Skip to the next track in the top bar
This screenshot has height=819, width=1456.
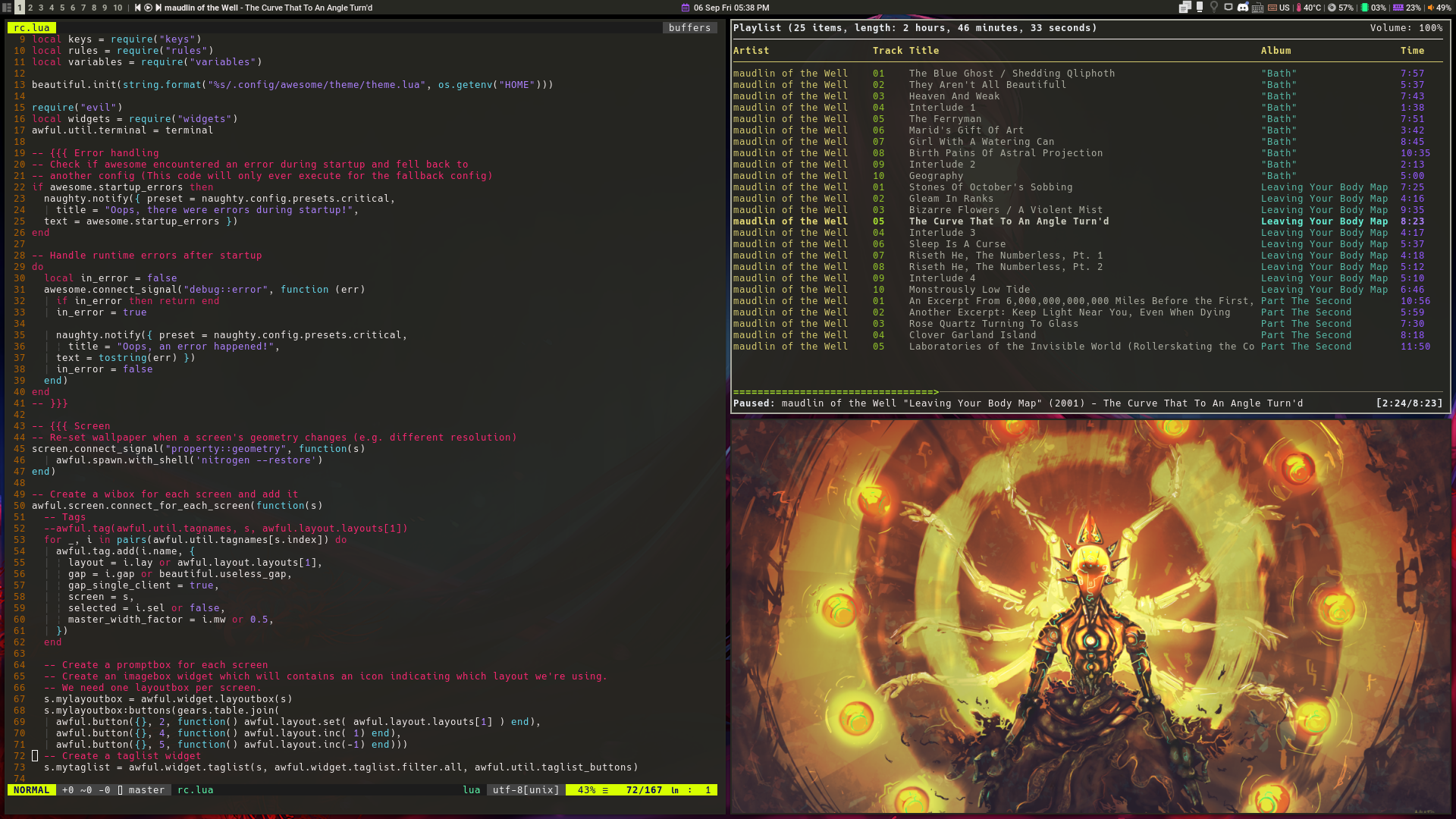158,8
